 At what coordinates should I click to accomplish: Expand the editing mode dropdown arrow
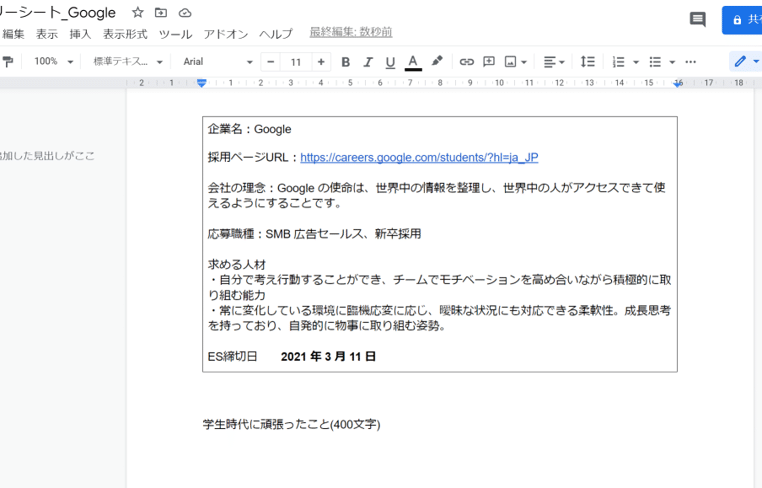click(x=756, y=62)
